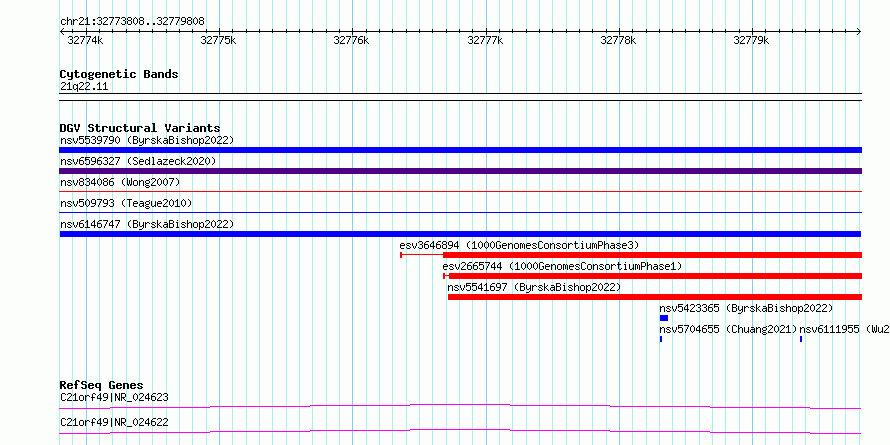The width and height of the screenshot is (890, 445).
Task: Select the 21q22.11 band label
Action: tap(84, 87)
